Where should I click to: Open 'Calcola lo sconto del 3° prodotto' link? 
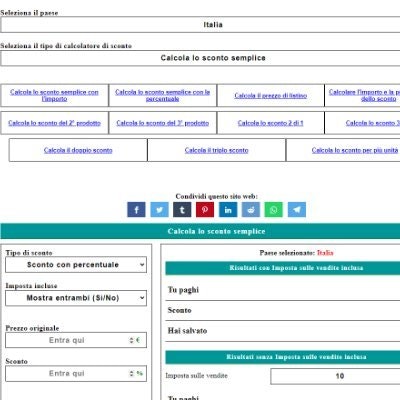click(x=163, y=123)
